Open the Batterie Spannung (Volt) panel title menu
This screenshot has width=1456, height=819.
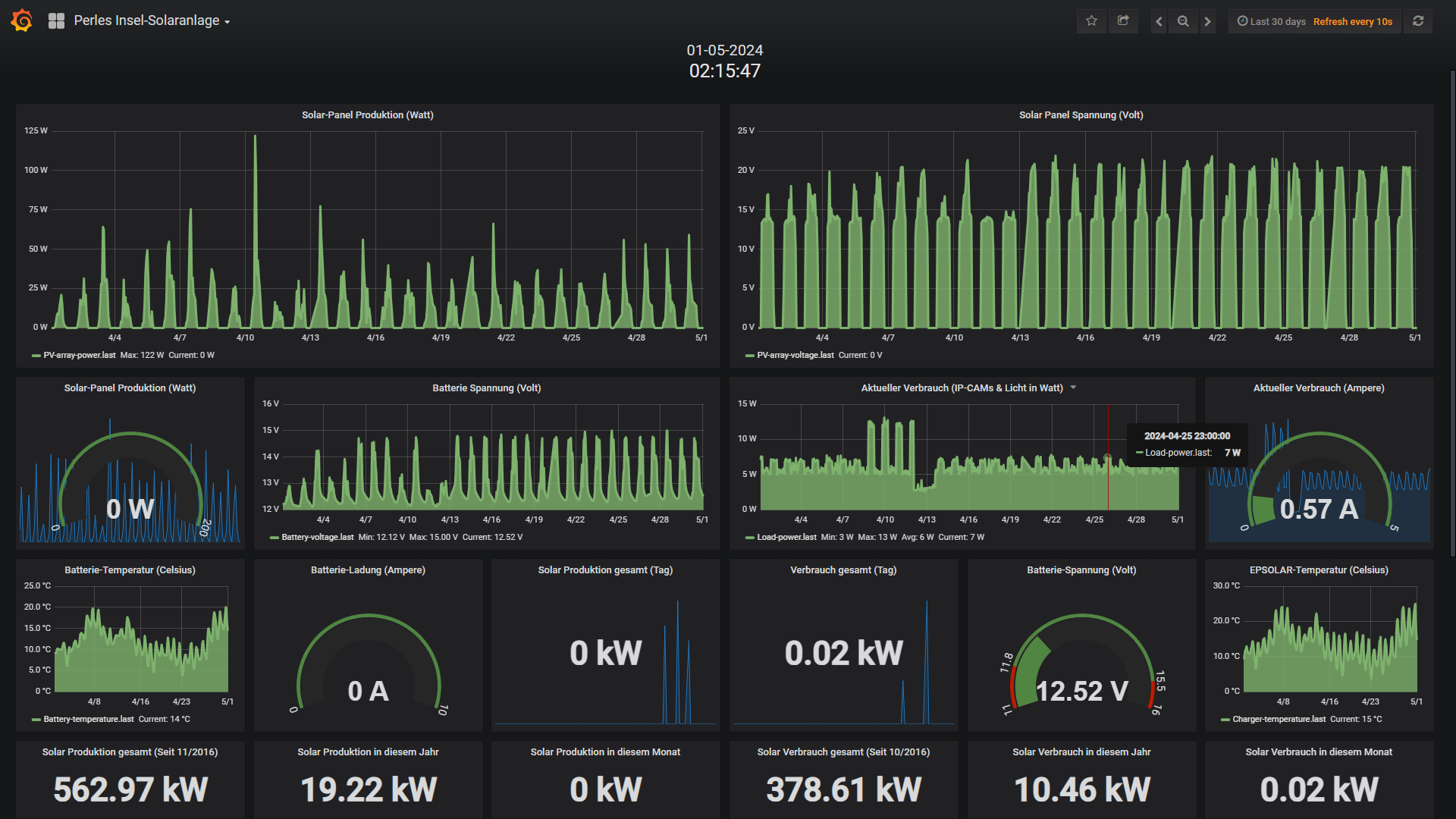click(x=486, y=388)
